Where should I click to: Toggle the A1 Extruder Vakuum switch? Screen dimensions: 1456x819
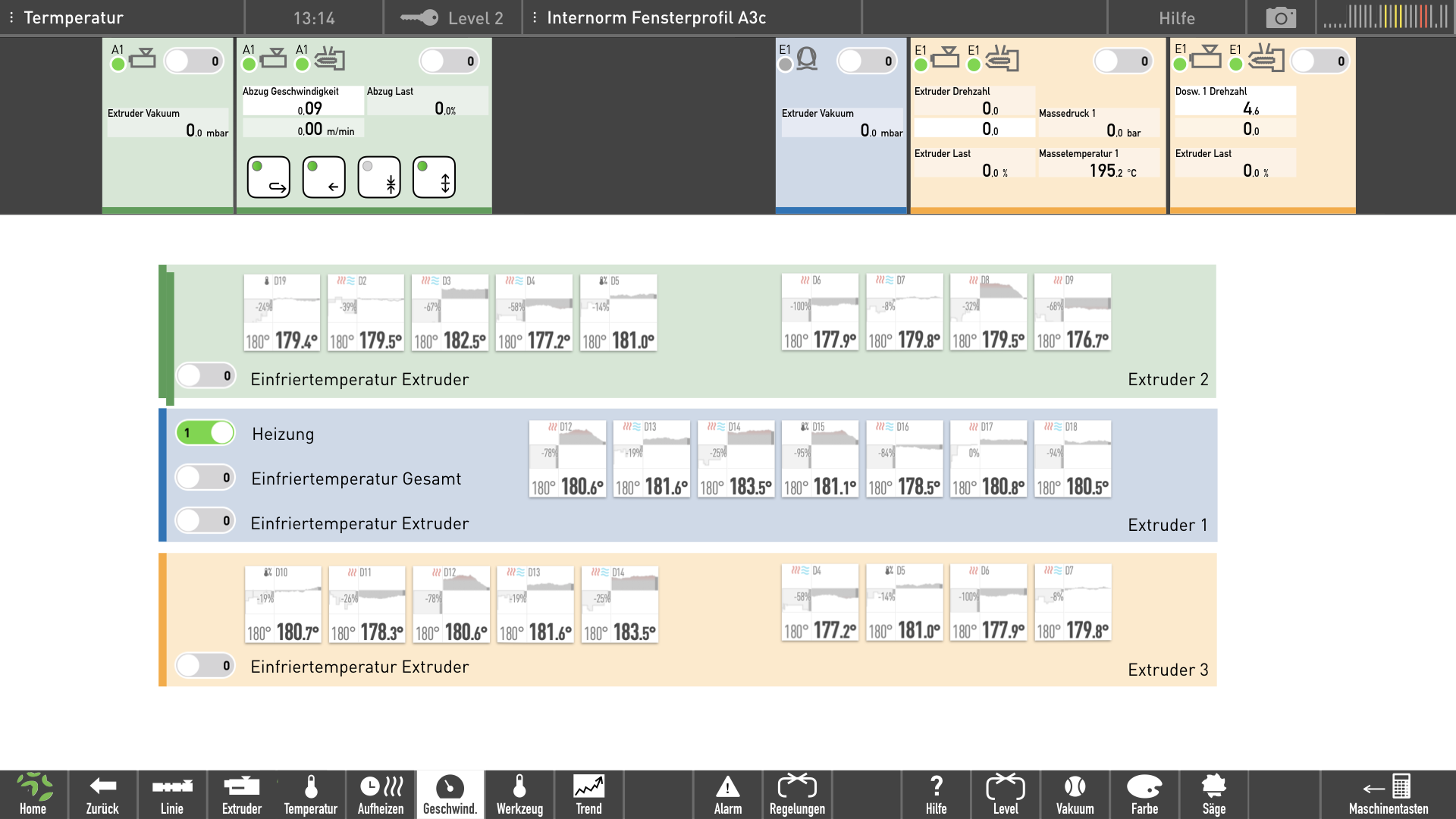click(x=194, y=61)
